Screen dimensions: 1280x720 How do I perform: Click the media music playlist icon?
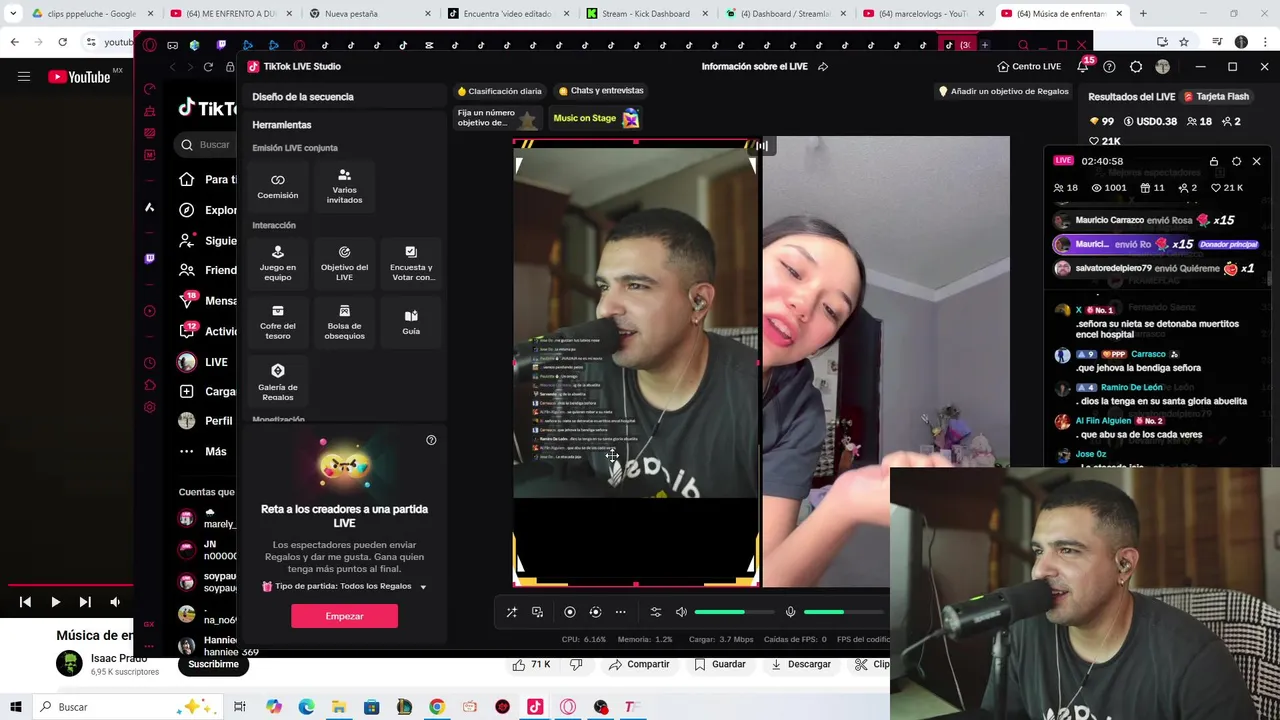point(538,612)
